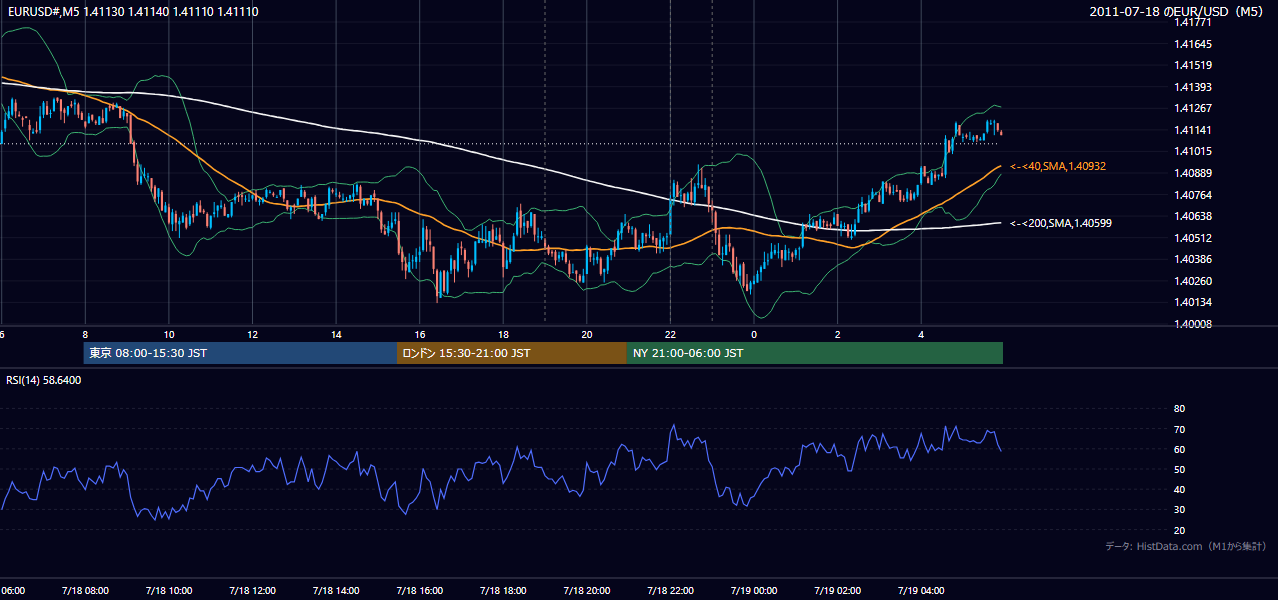Click RSI scale value 70
This screenshot has height=600, width=1278.
pyautogui.click(x=1179, y=429)
